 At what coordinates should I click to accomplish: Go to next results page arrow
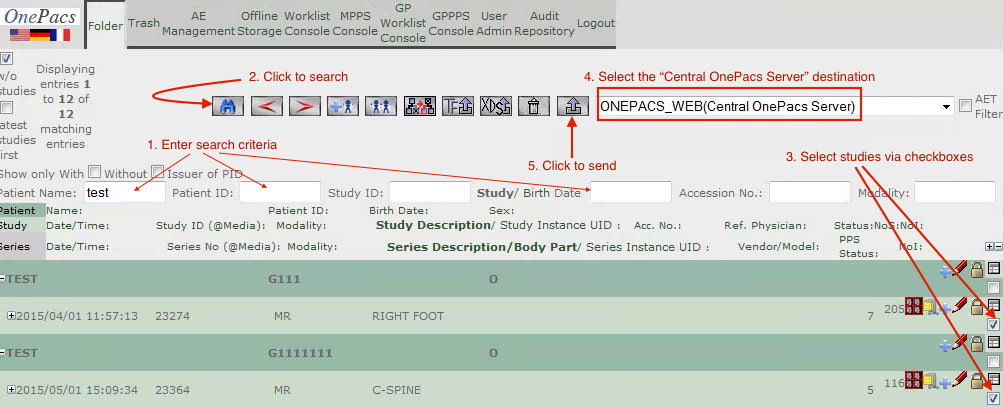pyautogui.click(x=304, y=106)
